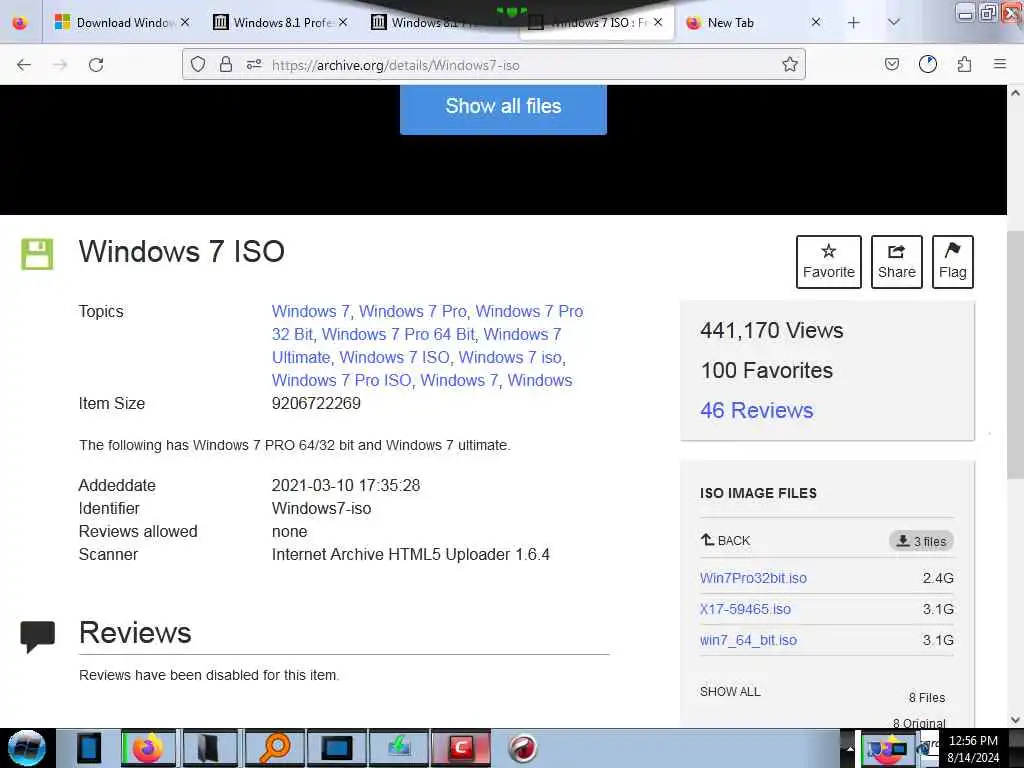
Task: Select the Addeddate value 2021-03-10 17:35:28
Action: tap(345, 485)
